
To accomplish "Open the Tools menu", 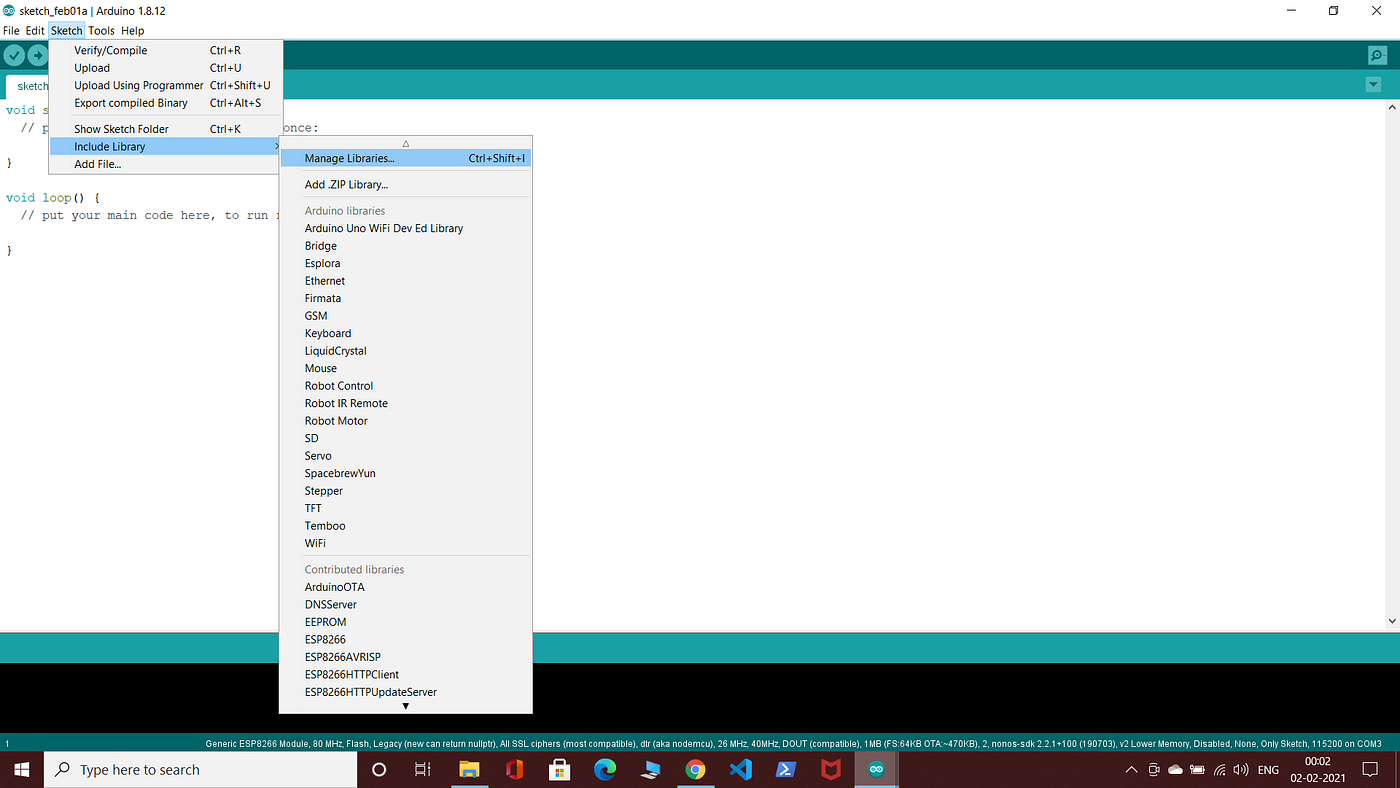I will coord(101,31).
